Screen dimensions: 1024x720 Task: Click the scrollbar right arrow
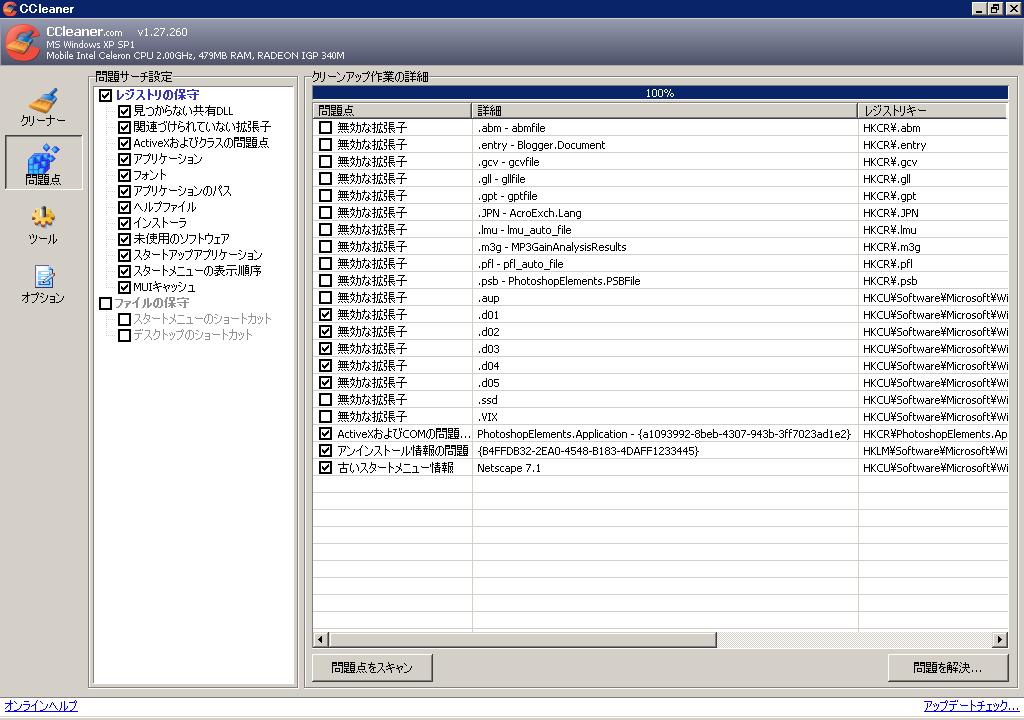(x=1000, y=639)
